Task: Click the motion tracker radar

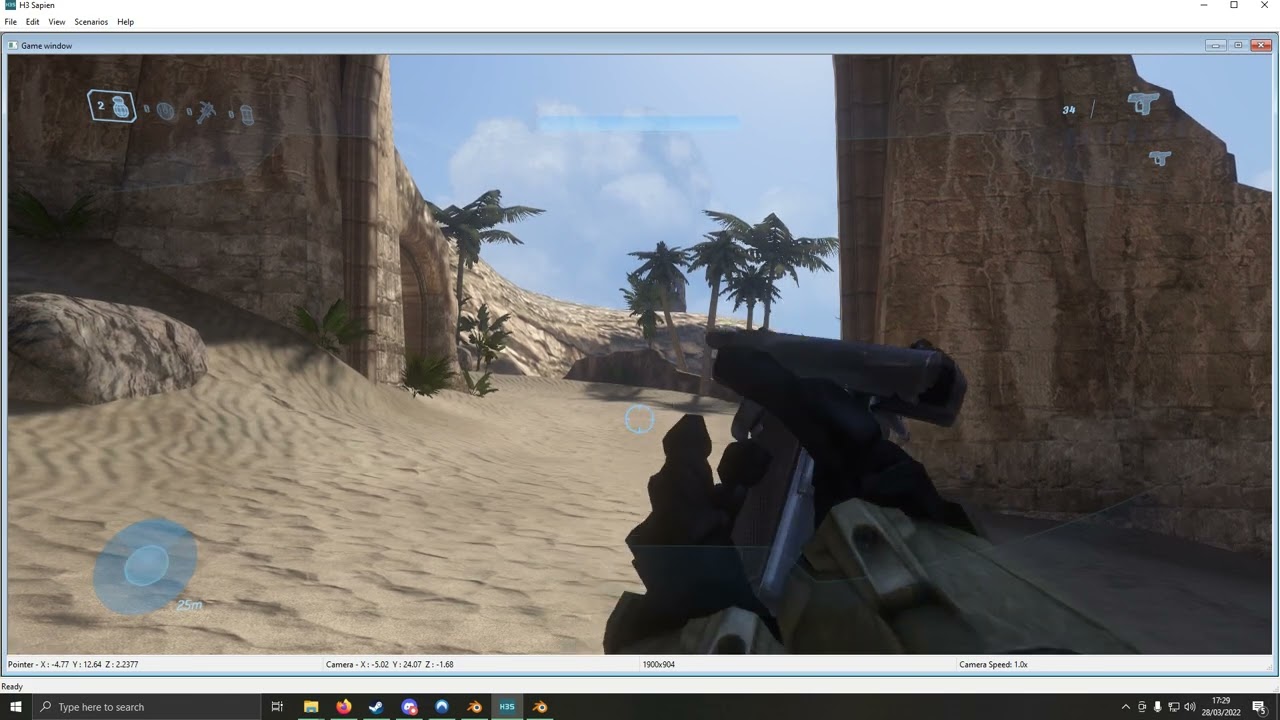Action: [x=146, y=566]
